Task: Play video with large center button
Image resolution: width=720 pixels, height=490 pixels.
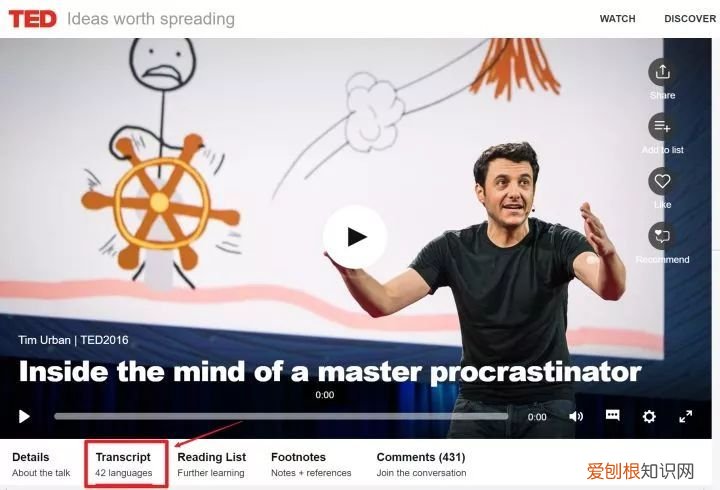Action: click(354, 237)
